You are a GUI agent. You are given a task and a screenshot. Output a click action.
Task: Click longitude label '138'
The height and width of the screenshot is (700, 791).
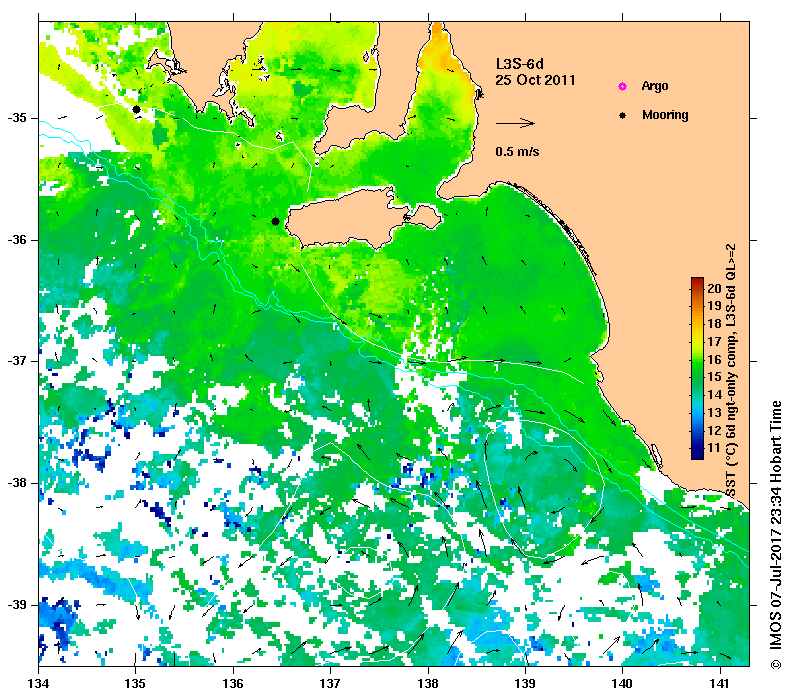428,683
